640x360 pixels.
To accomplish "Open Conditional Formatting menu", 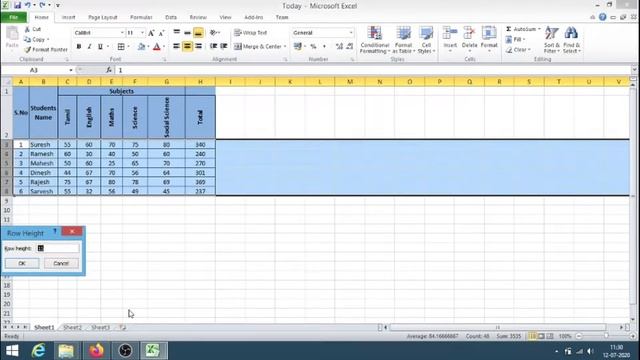I will coord(374,40).
